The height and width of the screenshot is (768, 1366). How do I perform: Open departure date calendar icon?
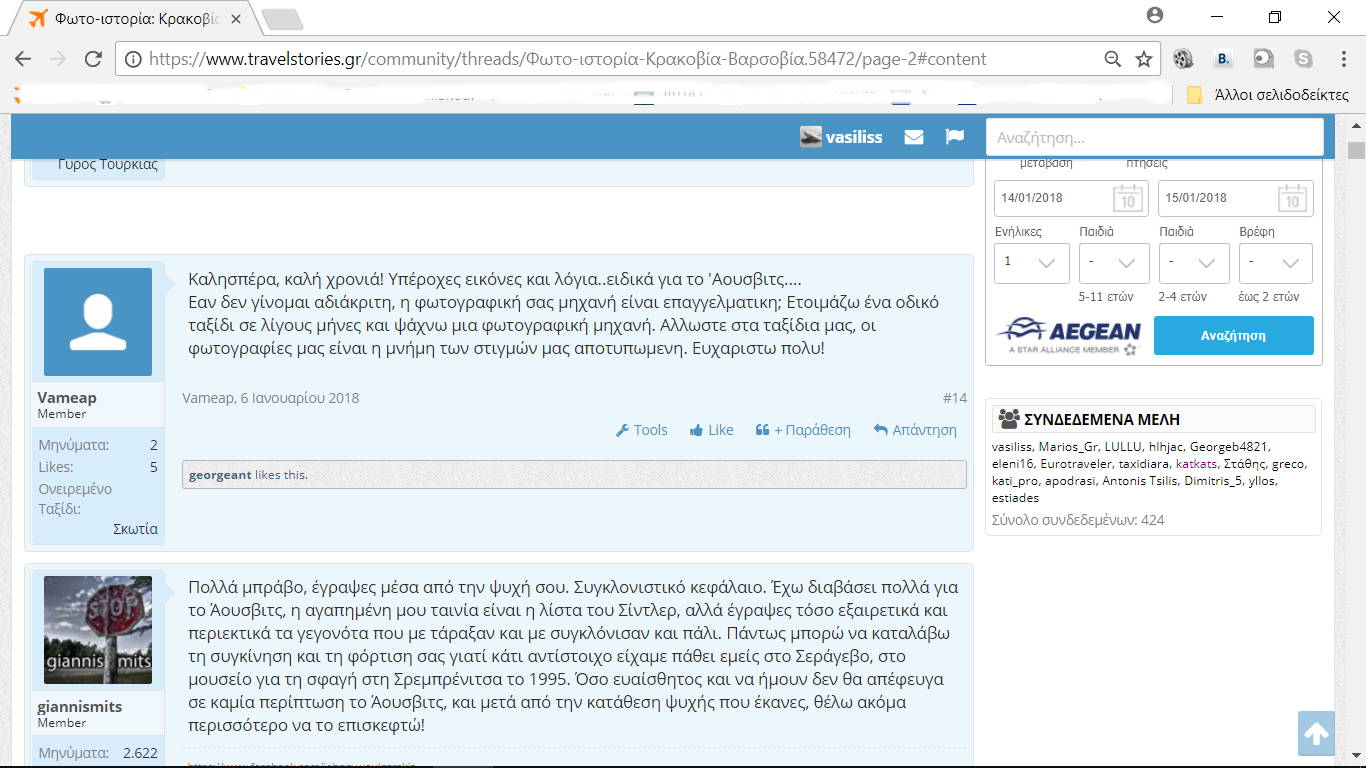pos(1127,198)
